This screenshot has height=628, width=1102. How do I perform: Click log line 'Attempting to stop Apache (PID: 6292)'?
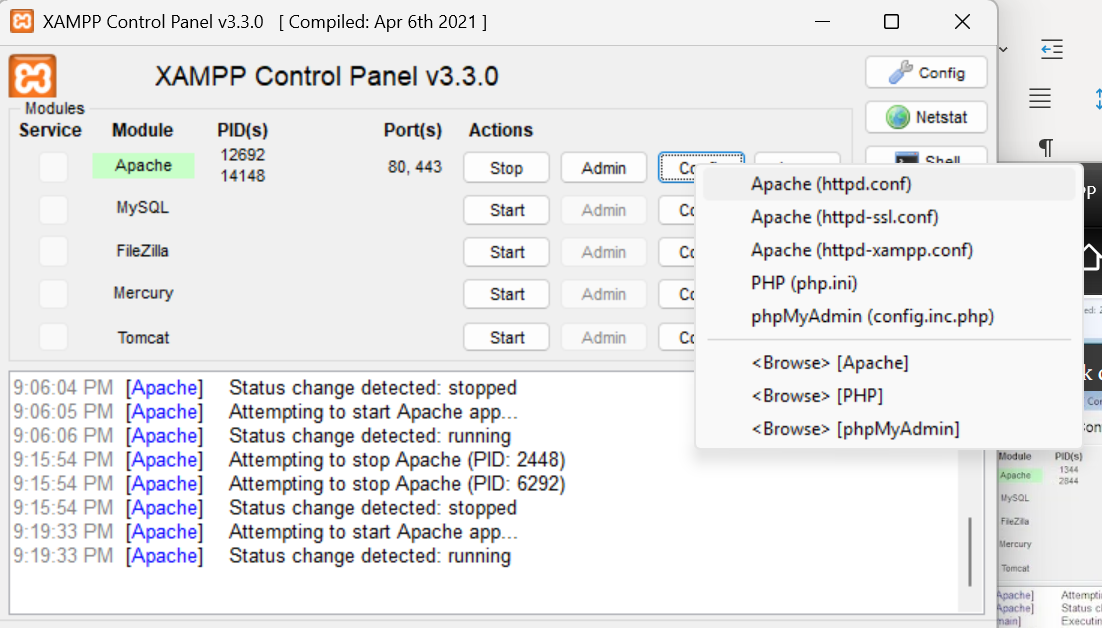(x=397, y=484)
